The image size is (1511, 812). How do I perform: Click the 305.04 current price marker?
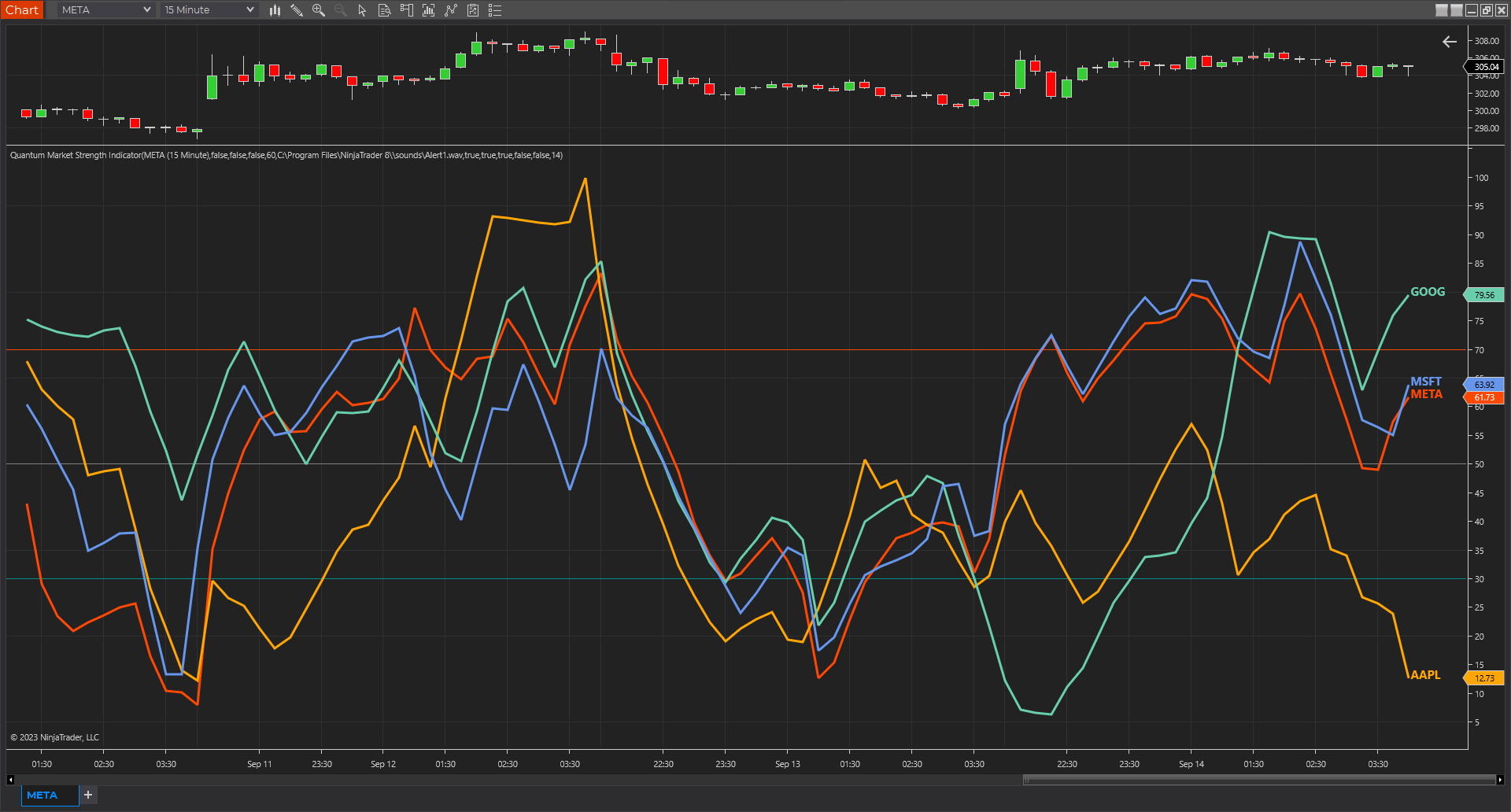pyautogui.click(x=1485, y=67)
